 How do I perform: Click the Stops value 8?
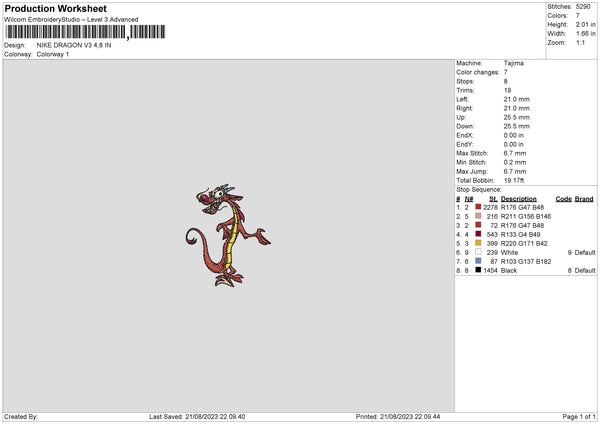click(505, 81)
